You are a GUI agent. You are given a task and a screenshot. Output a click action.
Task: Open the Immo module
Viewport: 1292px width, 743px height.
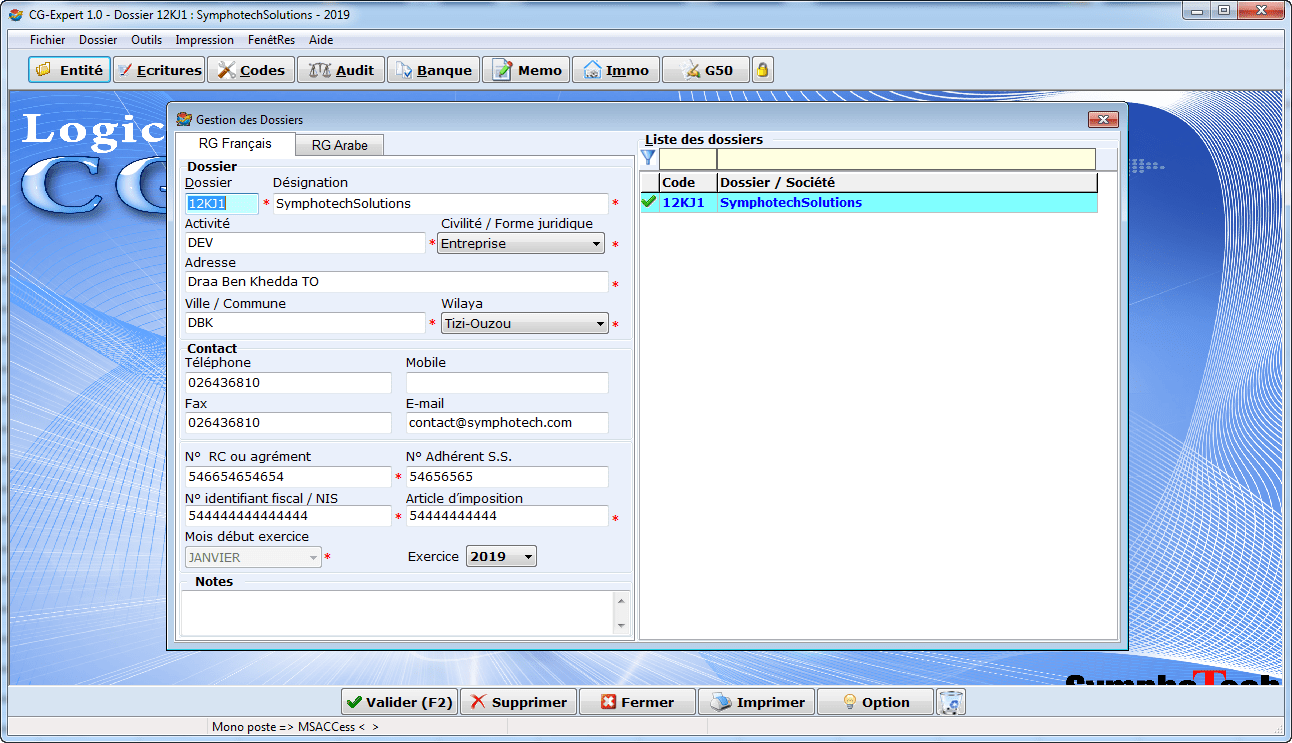(x=616, y=70)
